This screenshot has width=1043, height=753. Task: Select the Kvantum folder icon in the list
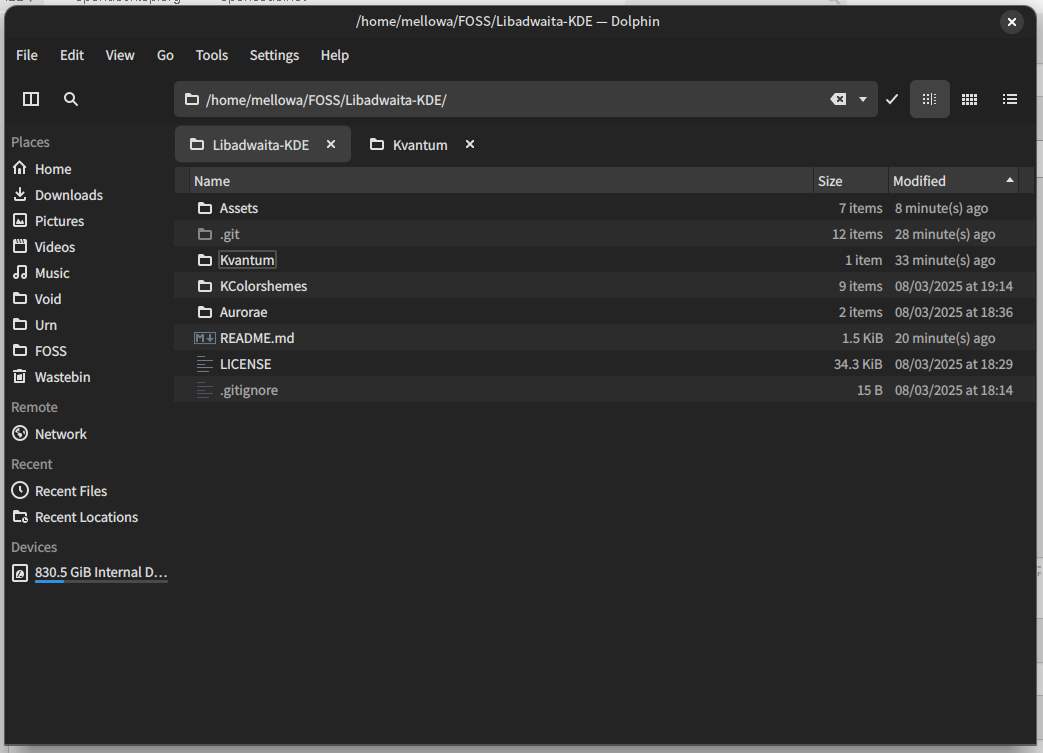pos(205,260)
